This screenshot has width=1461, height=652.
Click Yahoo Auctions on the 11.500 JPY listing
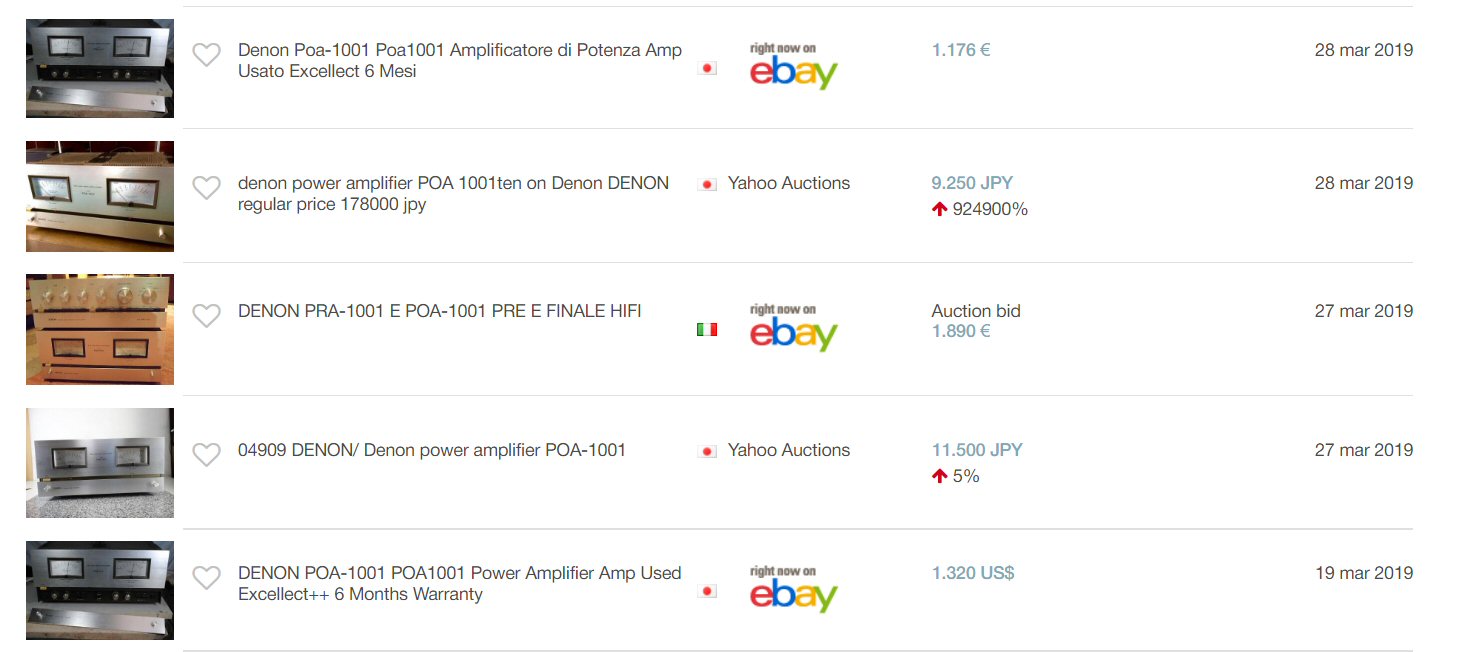point(788,450)
